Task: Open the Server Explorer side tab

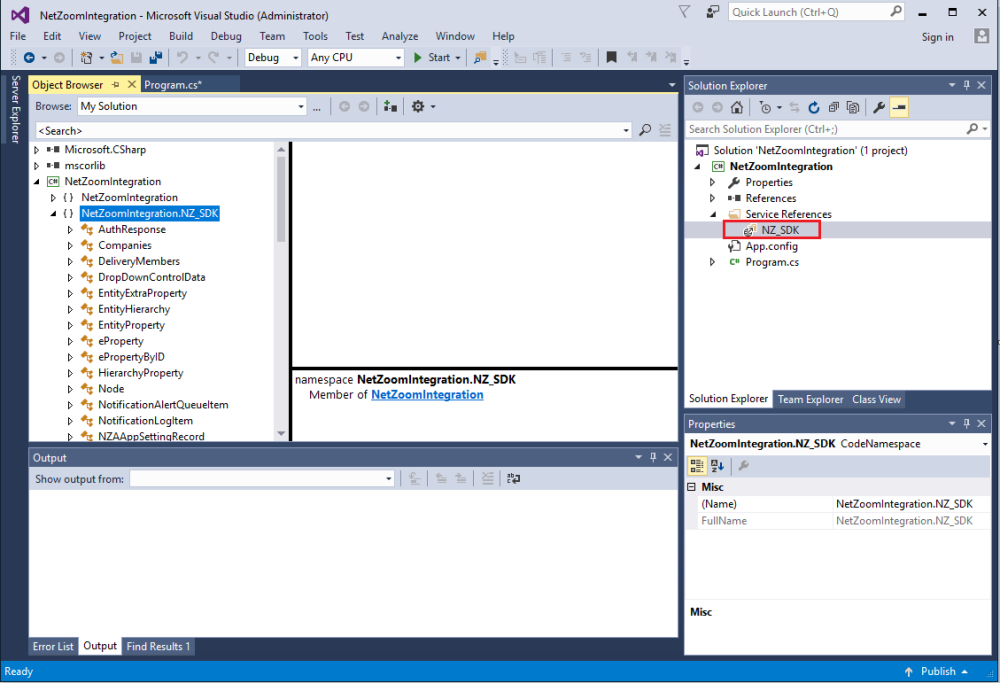Action: click(15, 109)
